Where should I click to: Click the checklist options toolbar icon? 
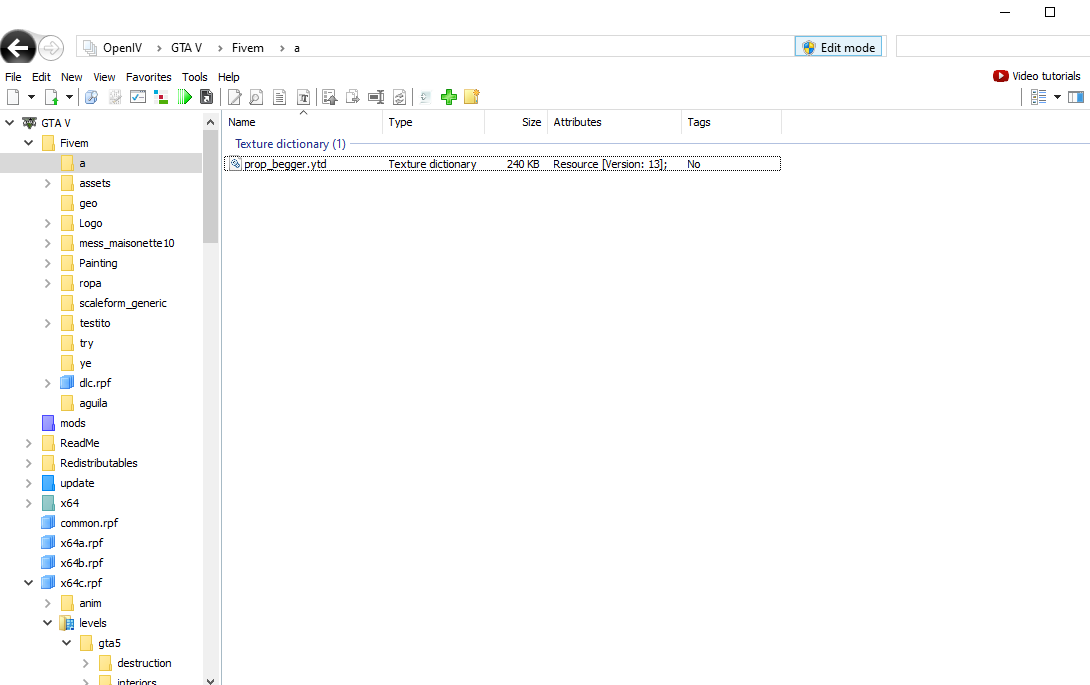click(138, 97)
